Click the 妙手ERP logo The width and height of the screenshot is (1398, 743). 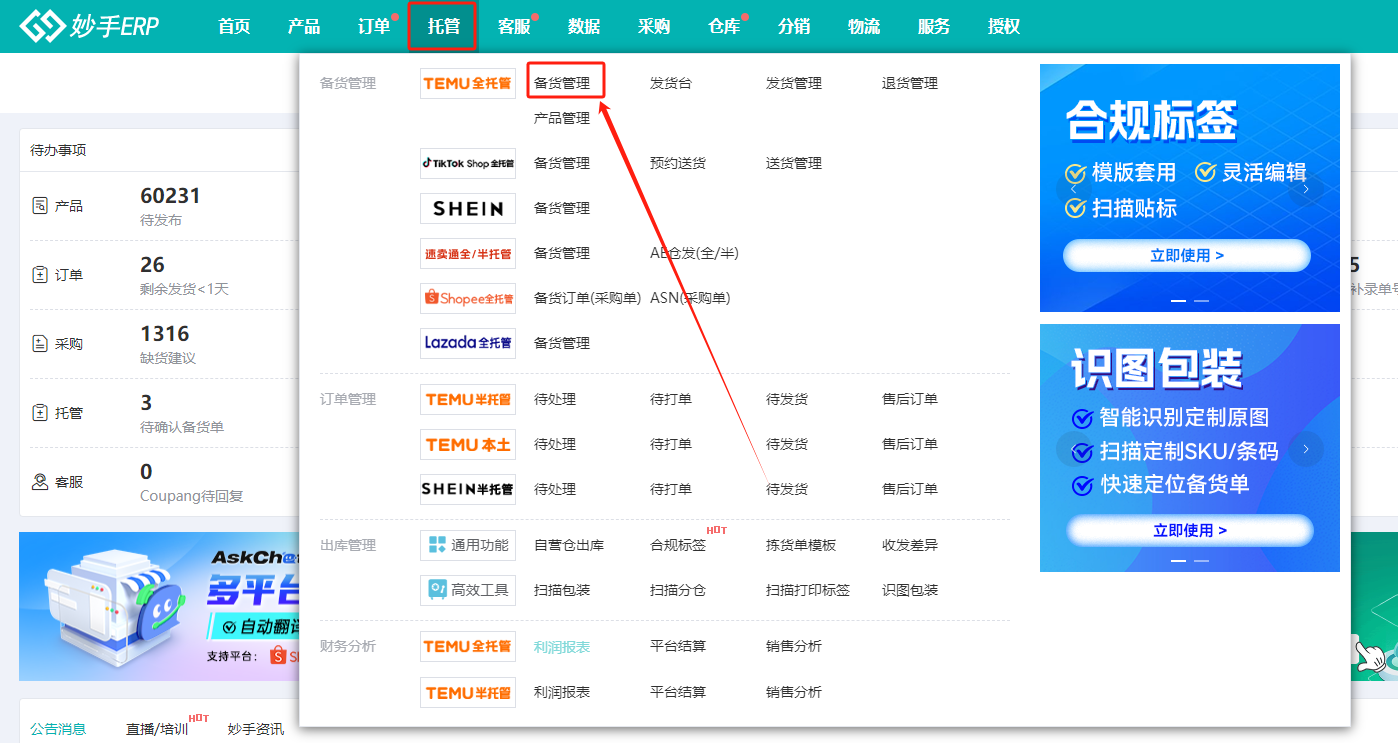(x=90, y=26)
